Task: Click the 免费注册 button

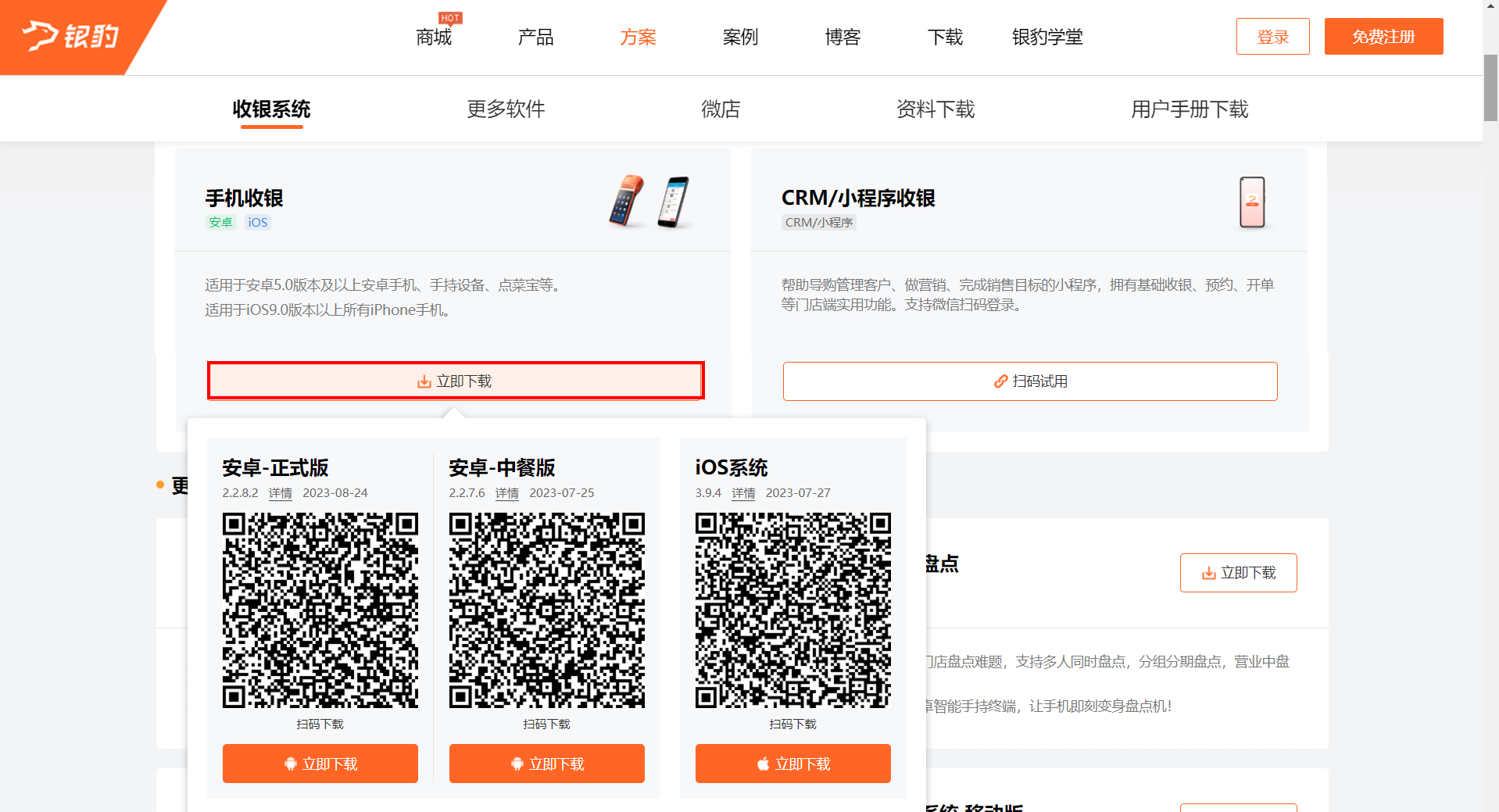Action: 1383,36
